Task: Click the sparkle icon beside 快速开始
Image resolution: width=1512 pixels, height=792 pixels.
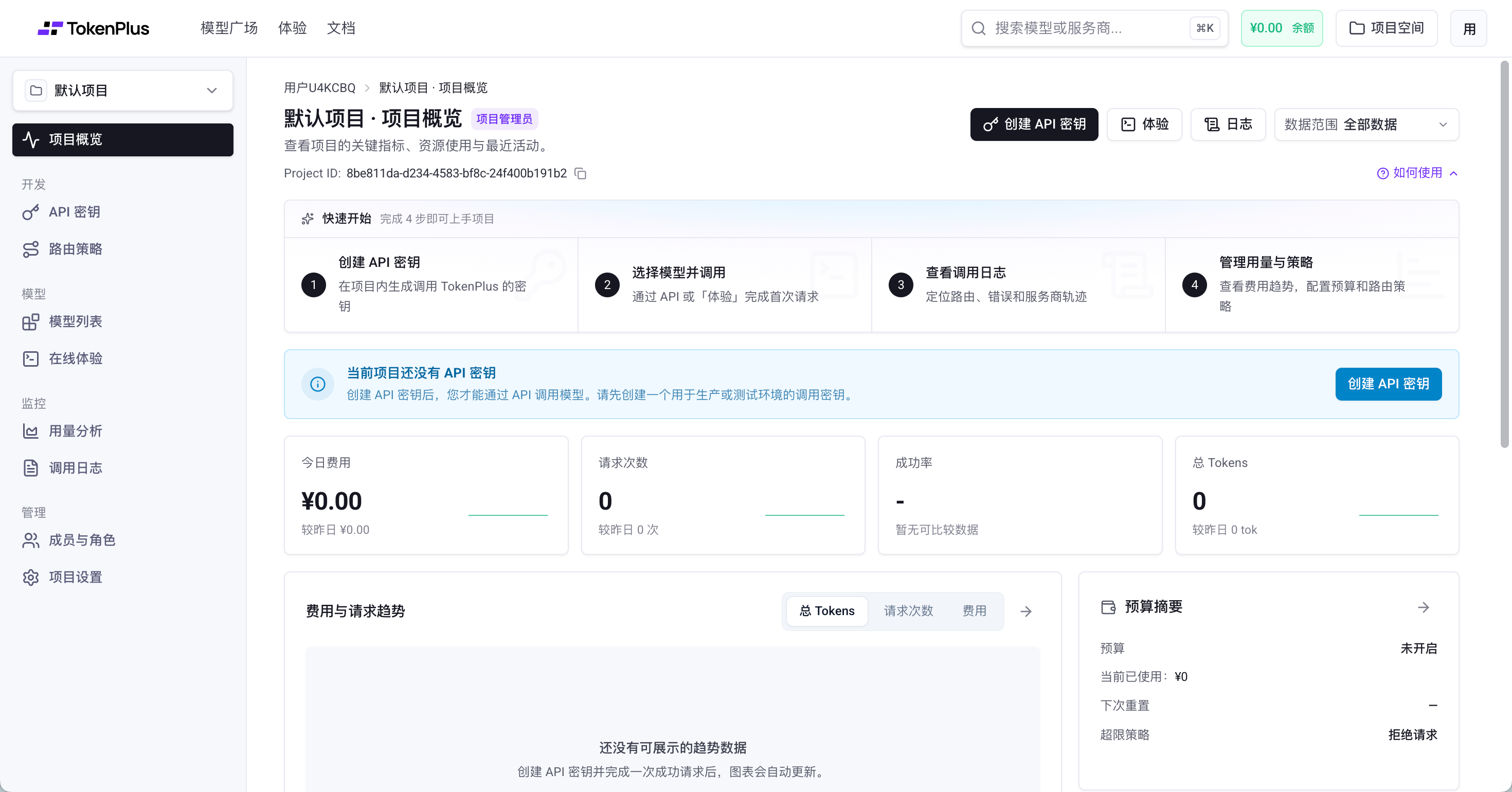Action: click(308, 219)
